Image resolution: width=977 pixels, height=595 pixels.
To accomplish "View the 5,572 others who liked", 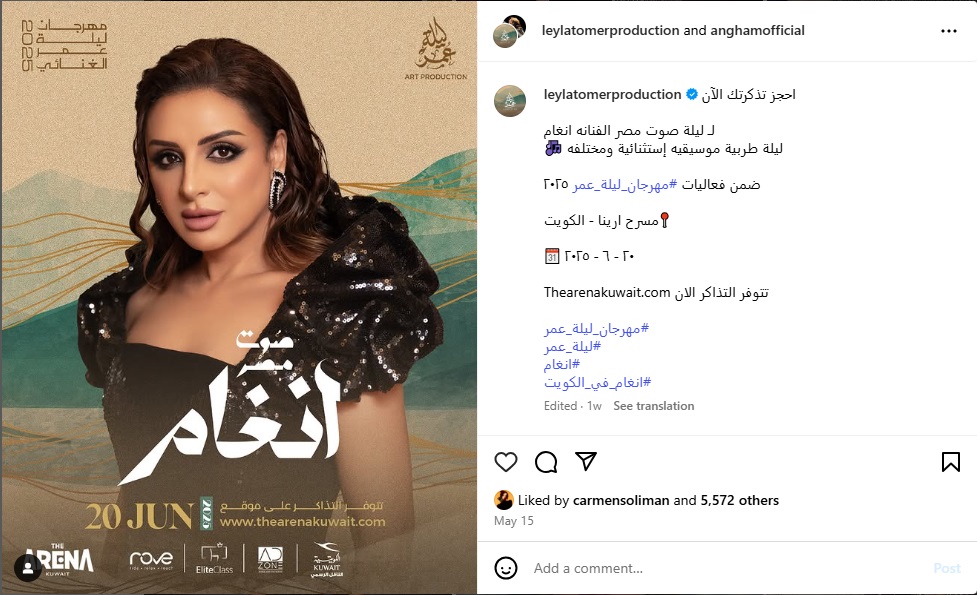I will [x=740, y=500].
